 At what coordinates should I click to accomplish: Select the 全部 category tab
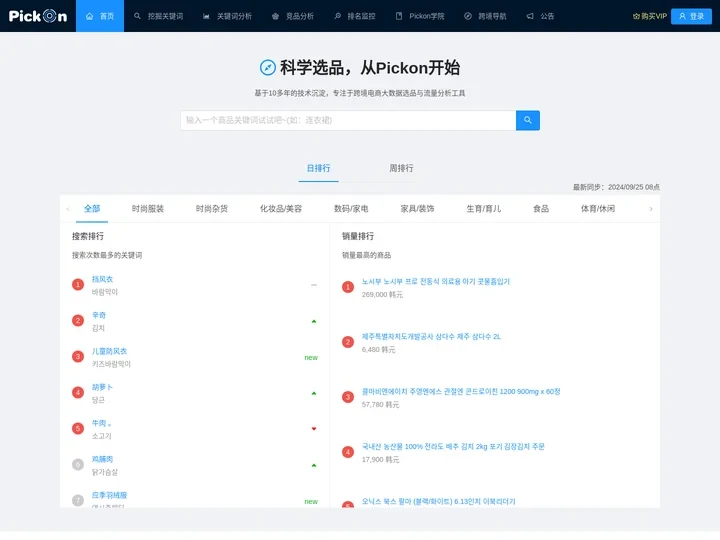pos(92,209)
